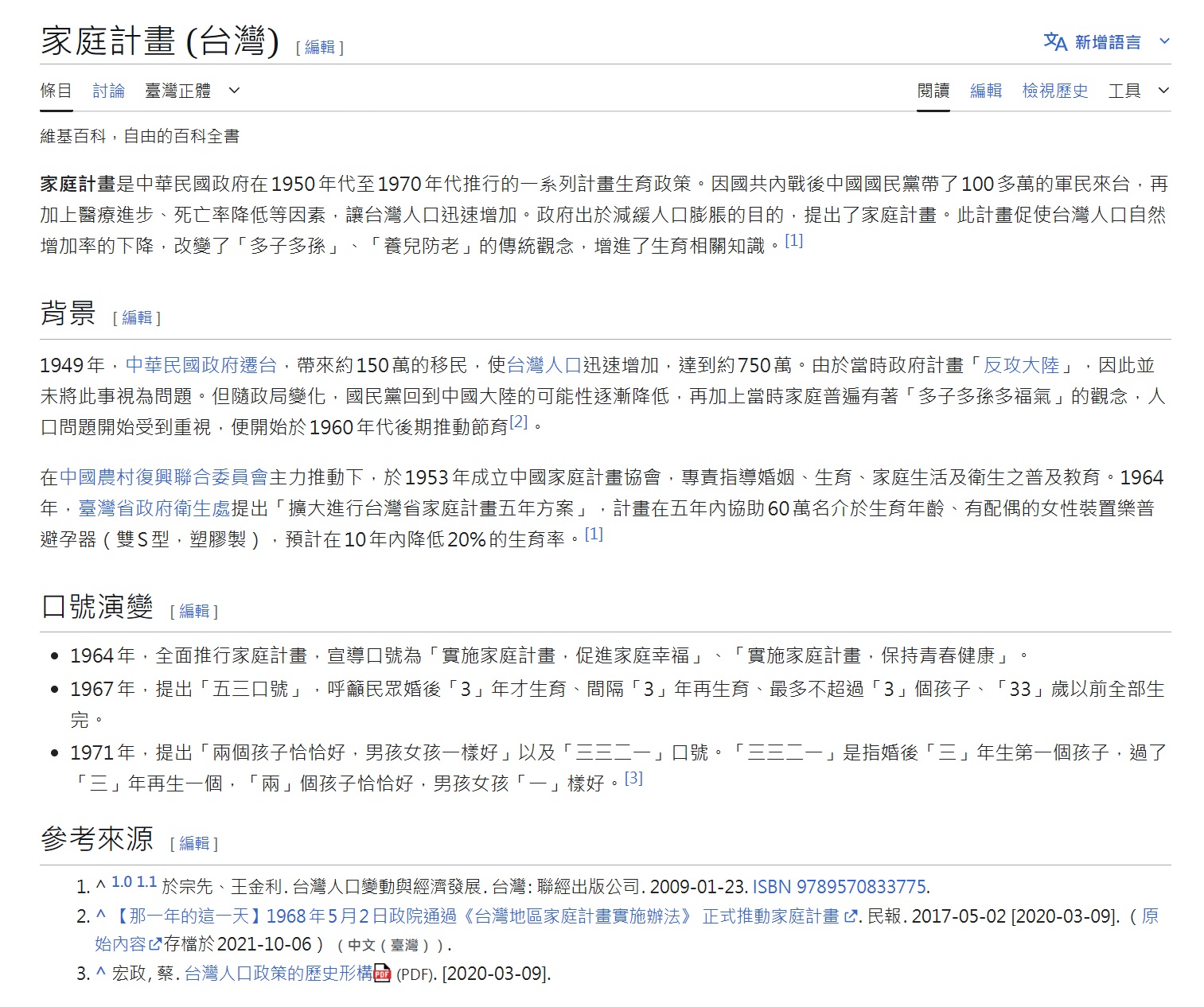Follow the 中國農村復興聯合委員會 link
This screenshot has height=1007, width=1204.
coord(163,477)
